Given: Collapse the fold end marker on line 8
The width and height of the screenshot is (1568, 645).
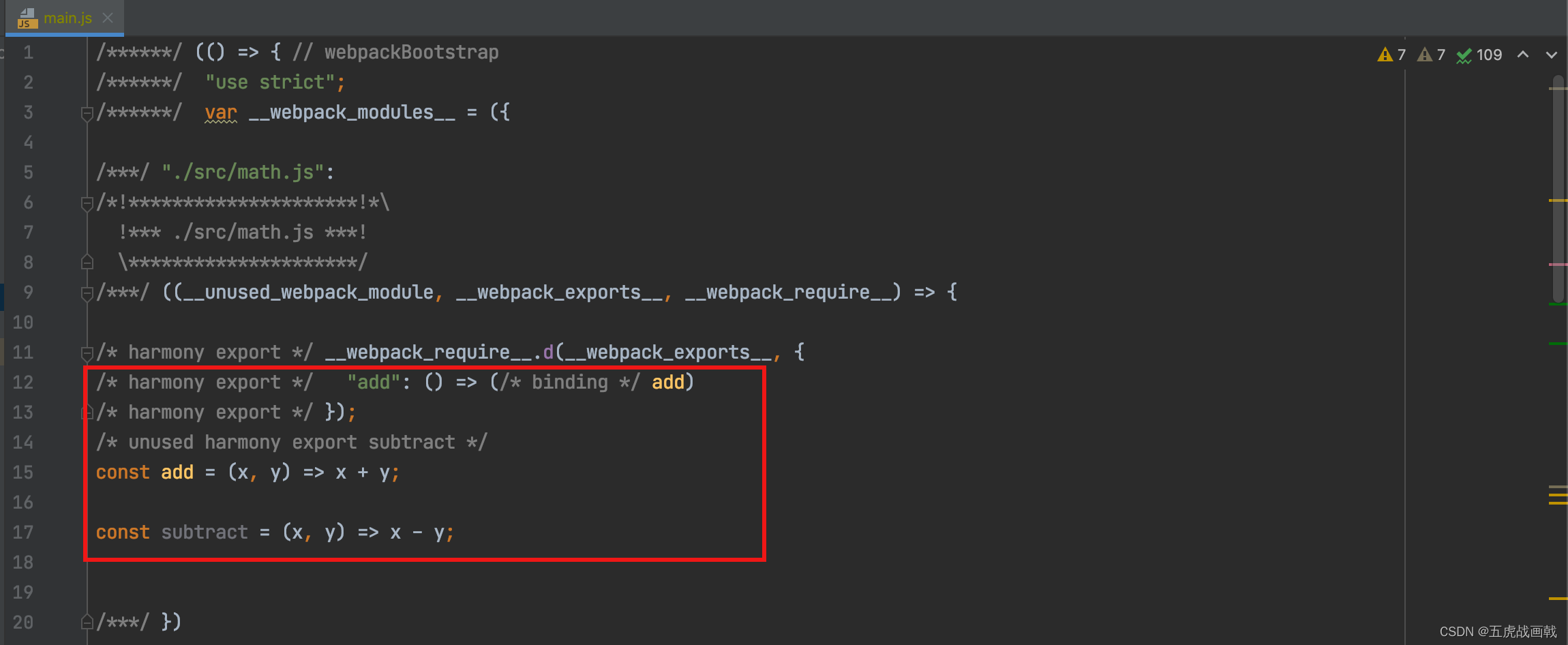Looking at the screenshot, I should point(87,262).
